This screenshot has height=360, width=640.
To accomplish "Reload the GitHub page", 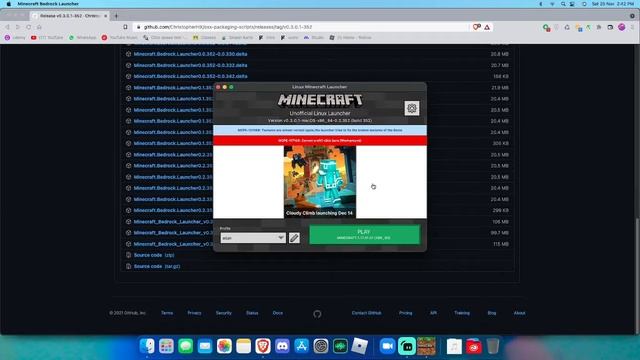I will [28, 27].
